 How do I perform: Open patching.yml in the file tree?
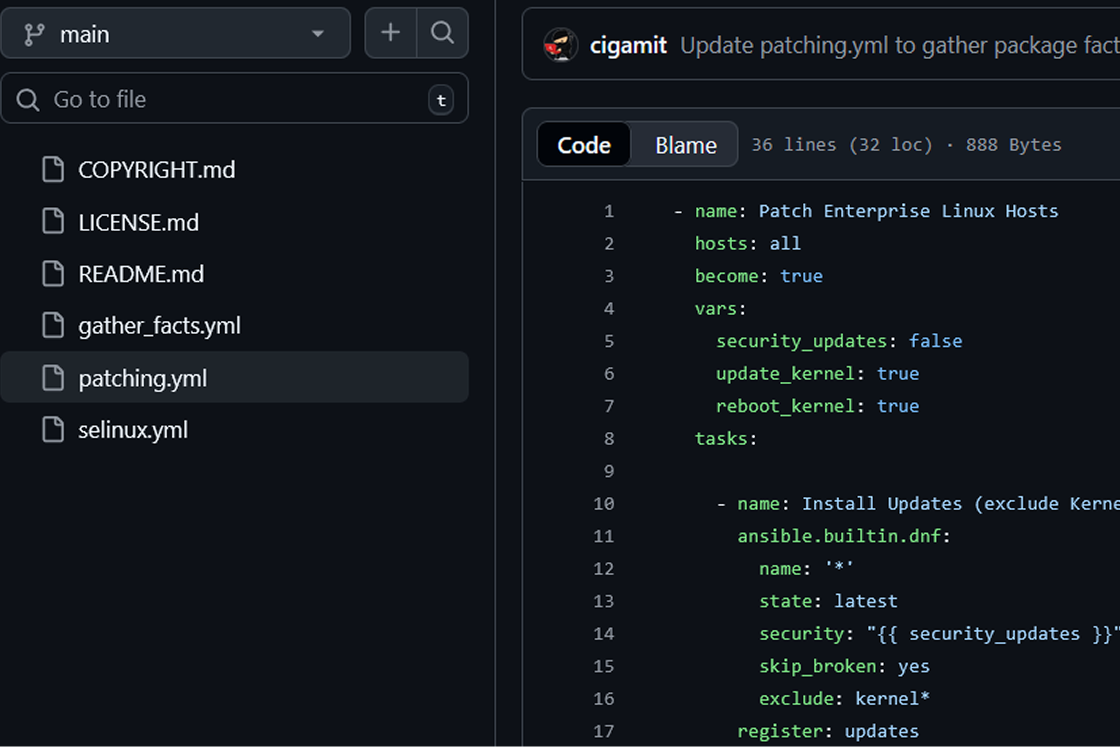(143, 378)
